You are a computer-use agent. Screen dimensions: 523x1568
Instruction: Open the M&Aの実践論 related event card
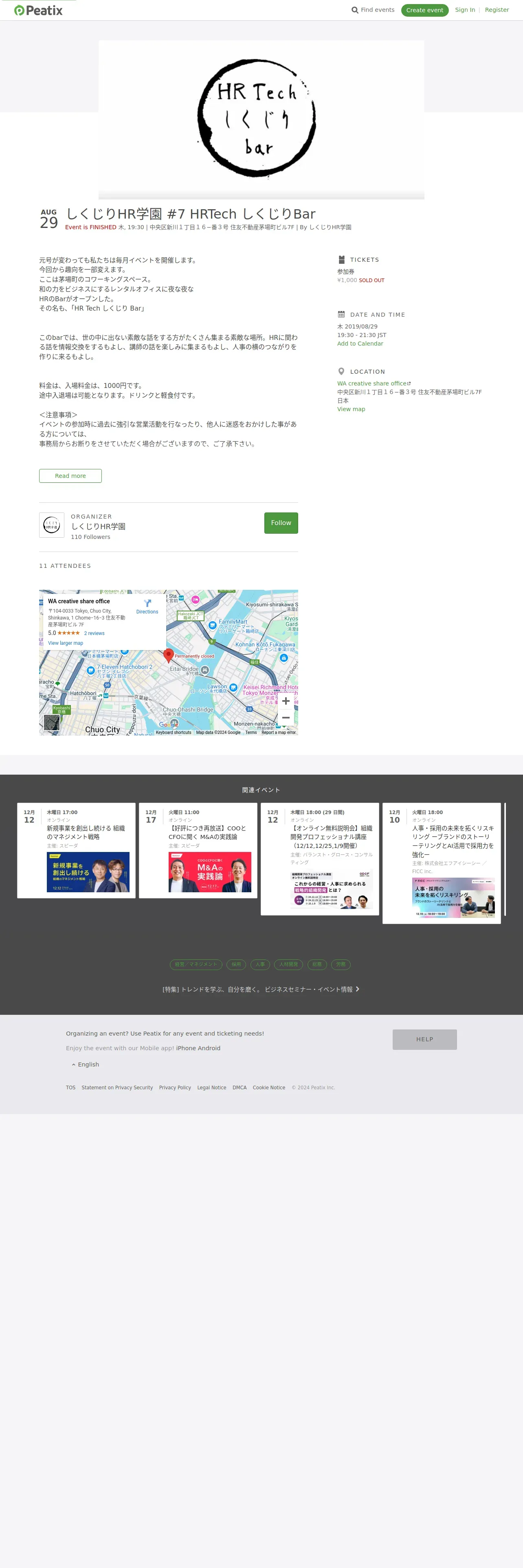click(x=198, y=850)
